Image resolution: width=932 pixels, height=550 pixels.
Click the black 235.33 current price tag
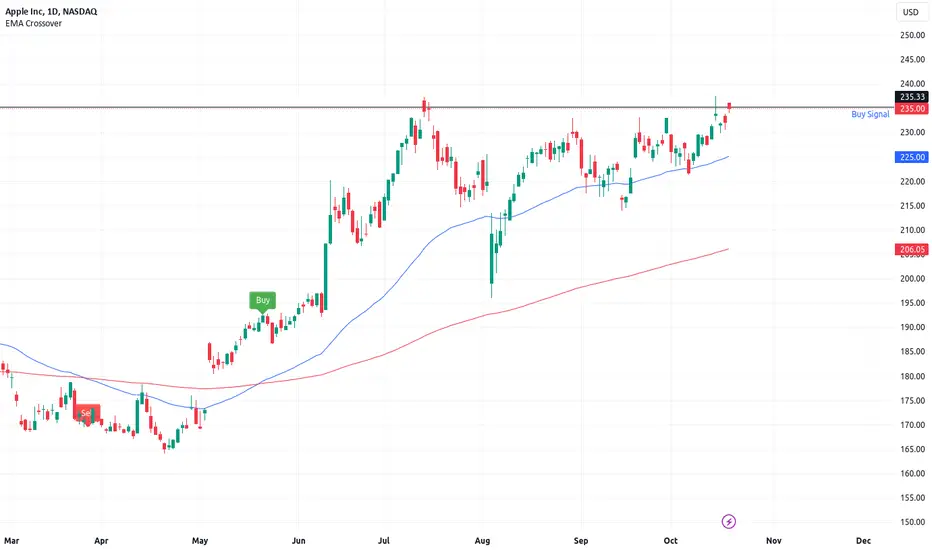pyautogui.click(x=912, y=97)
